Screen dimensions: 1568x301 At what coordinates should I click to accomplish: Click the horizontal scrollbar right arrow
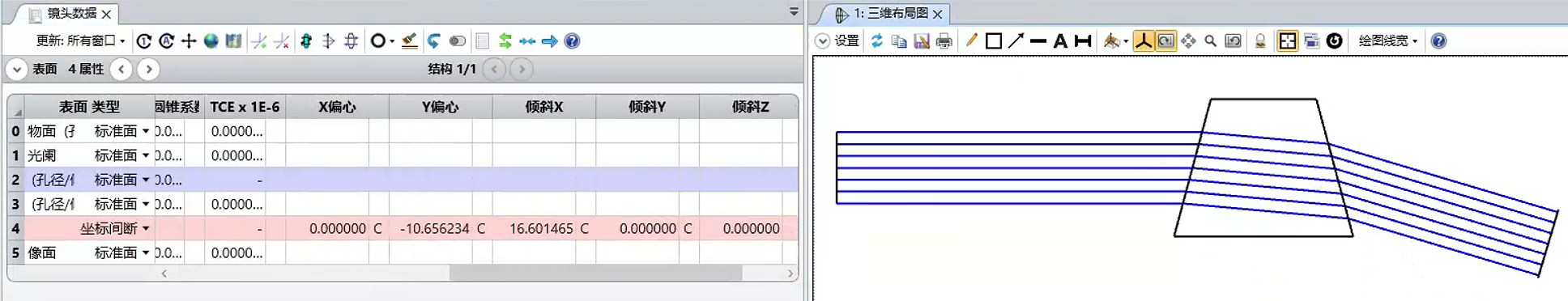pos(790,273)
